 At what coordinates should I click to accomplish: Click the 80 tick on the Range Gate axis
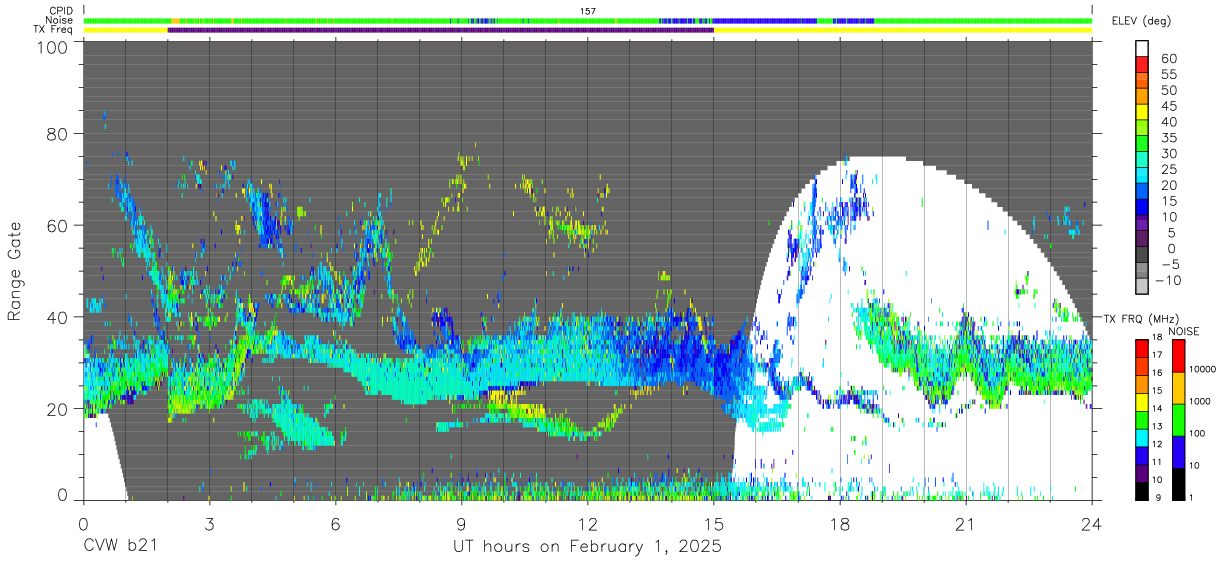tap(58, 133)
